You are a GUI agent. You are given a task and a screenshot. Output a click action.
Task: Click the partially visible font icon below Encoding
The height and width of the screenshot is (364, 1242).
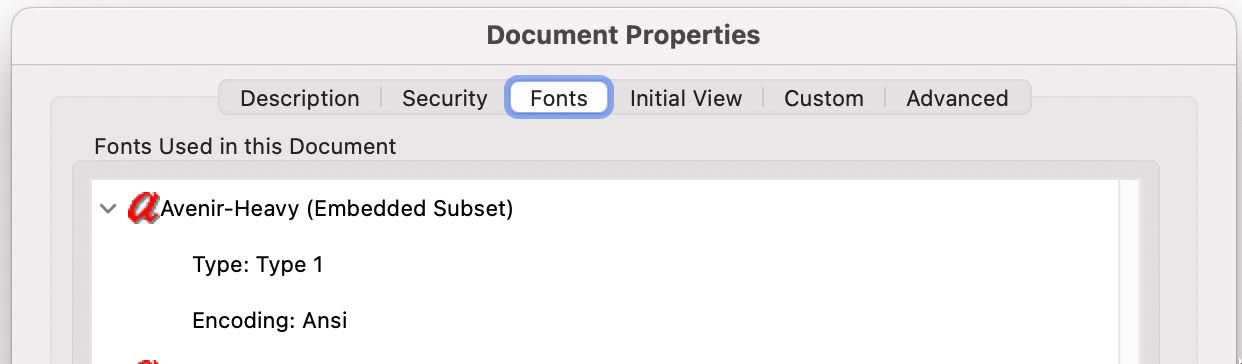point(144,361)
